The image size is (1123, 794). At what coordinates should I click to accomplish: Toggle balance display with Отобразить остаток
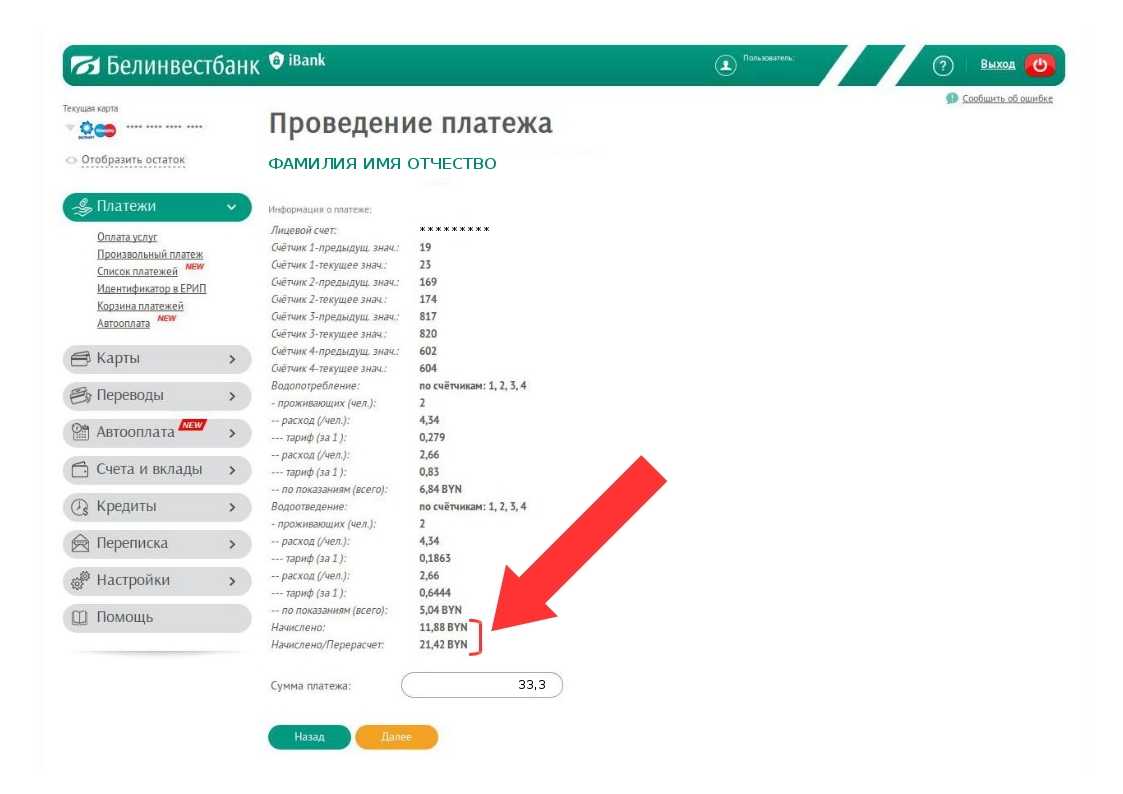point(133,160)
